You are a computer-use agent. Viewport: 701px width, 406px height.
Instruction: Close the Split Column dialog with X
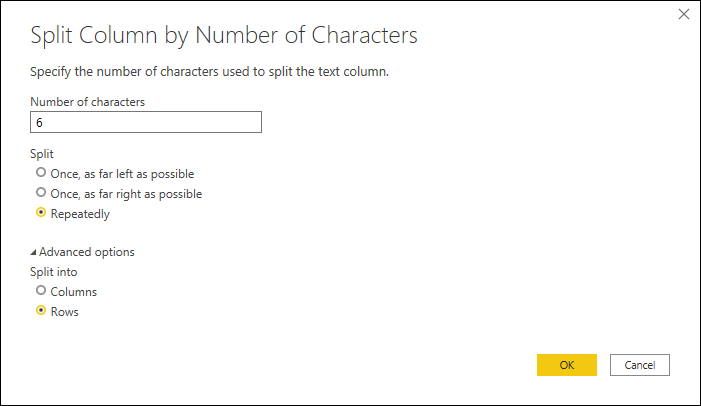pos(684,15)
